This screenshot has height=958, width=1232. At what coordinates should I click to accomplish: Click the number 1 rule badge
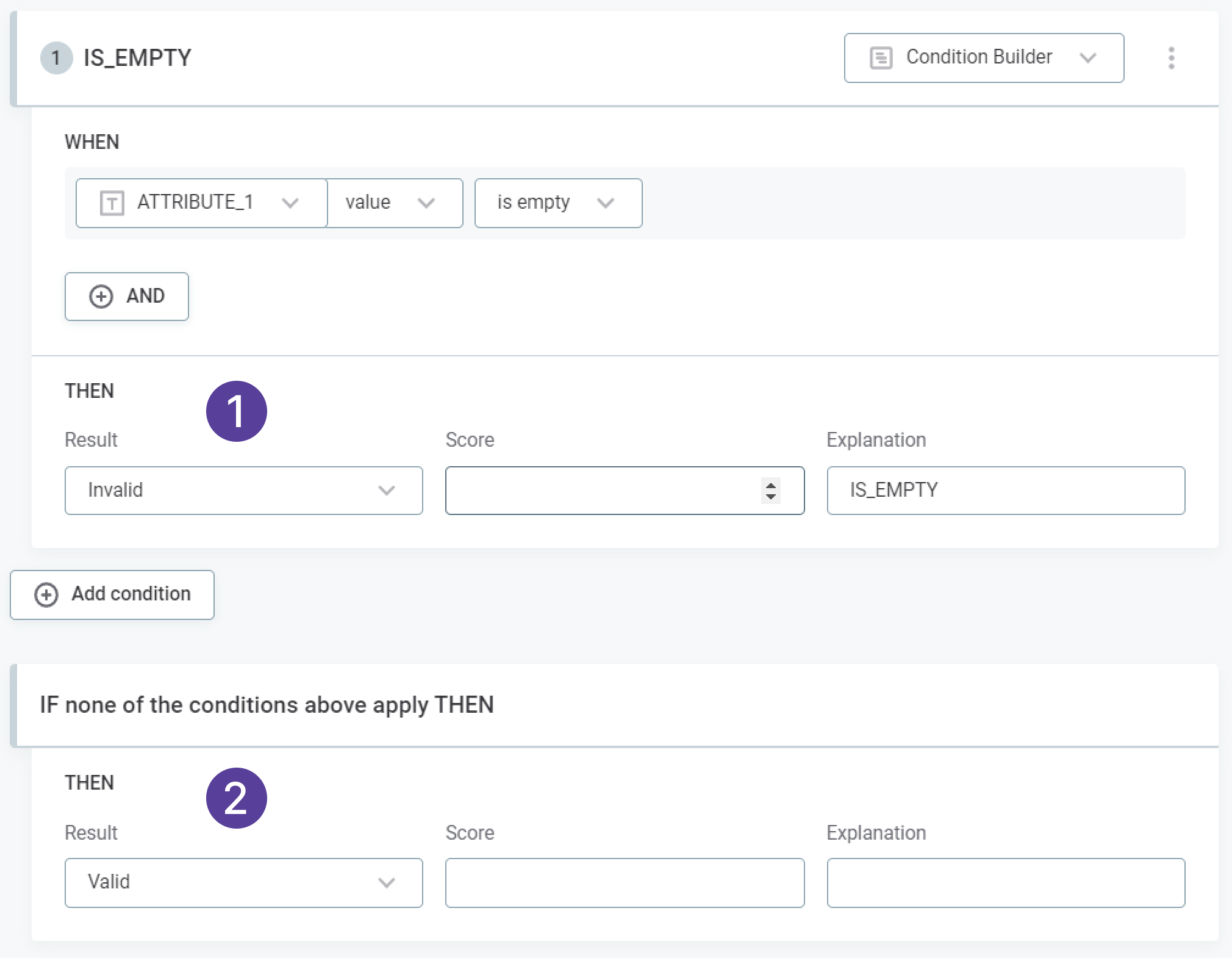(x=56, y=59)
